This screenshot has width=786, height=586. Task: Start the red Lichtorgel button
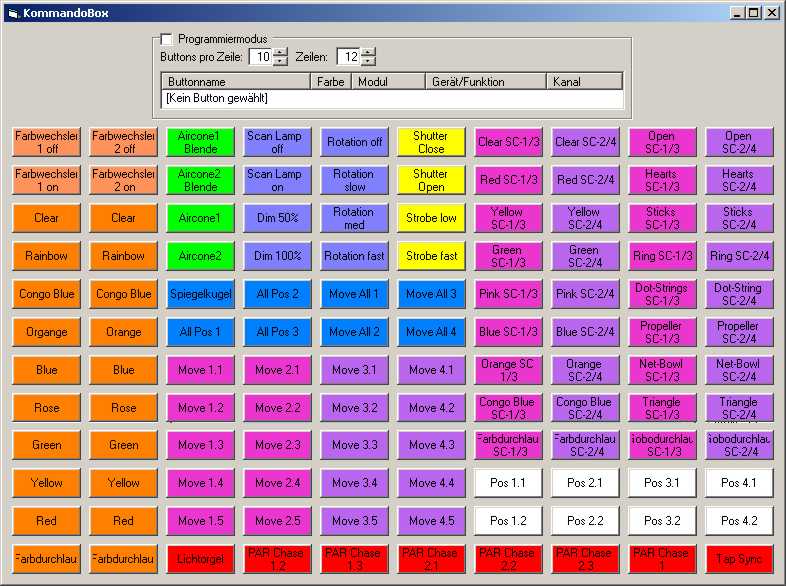(x=200, y=559)
